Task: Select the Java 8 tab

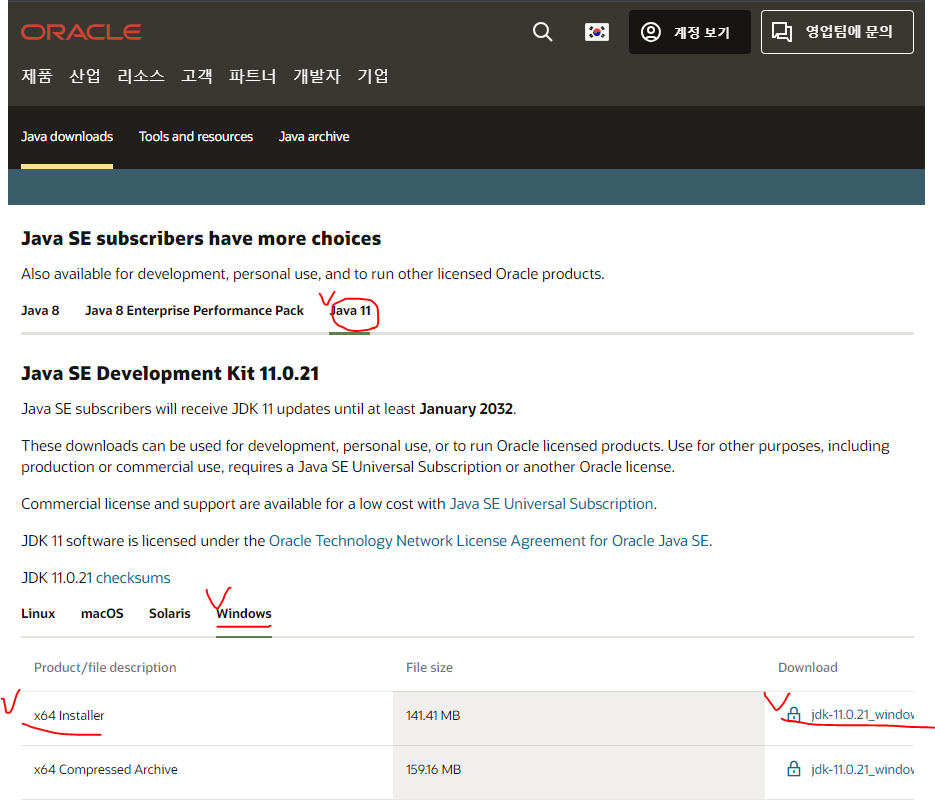Action: pos(40,311)
